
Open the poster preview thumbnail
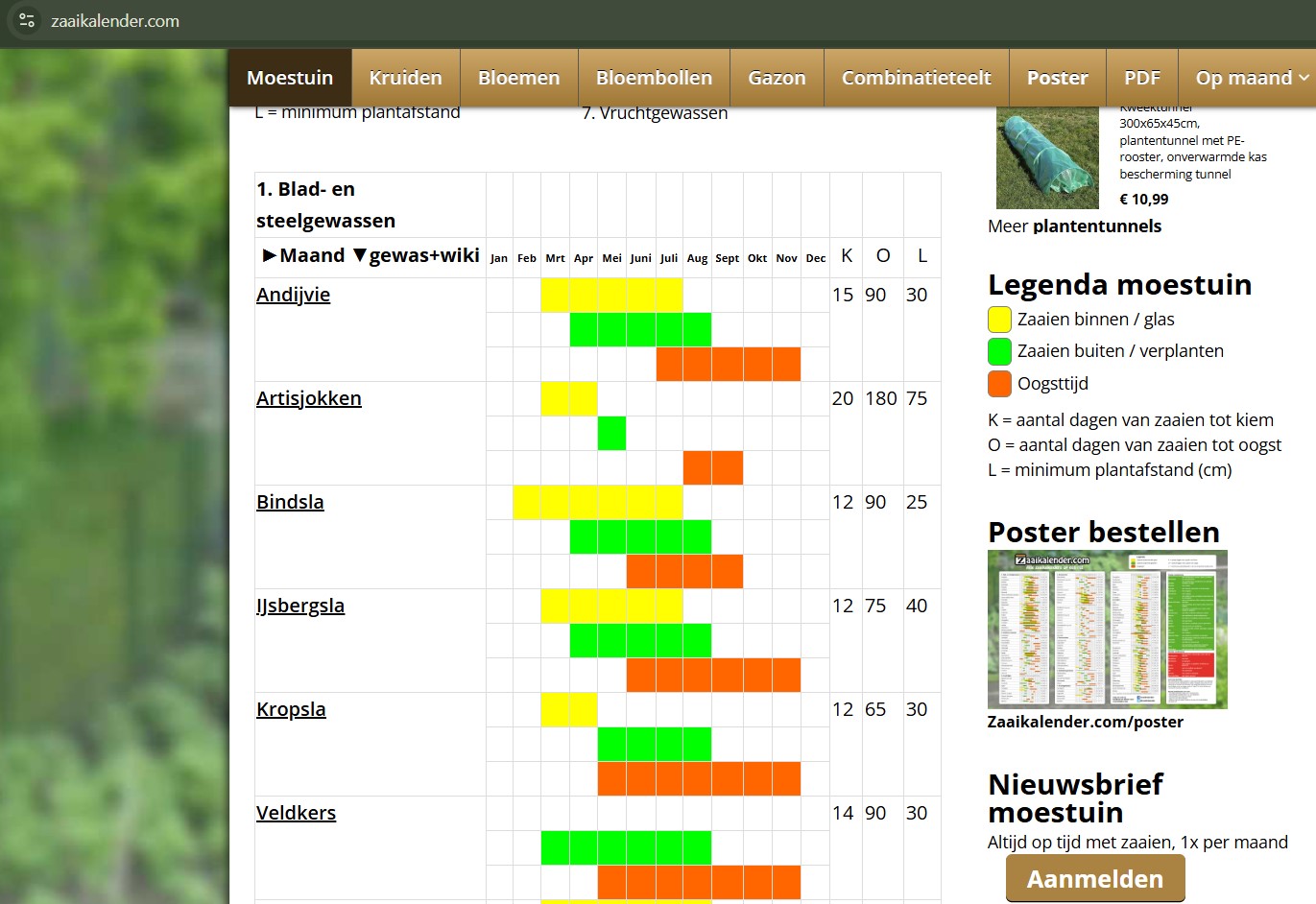click(1108, 630)
